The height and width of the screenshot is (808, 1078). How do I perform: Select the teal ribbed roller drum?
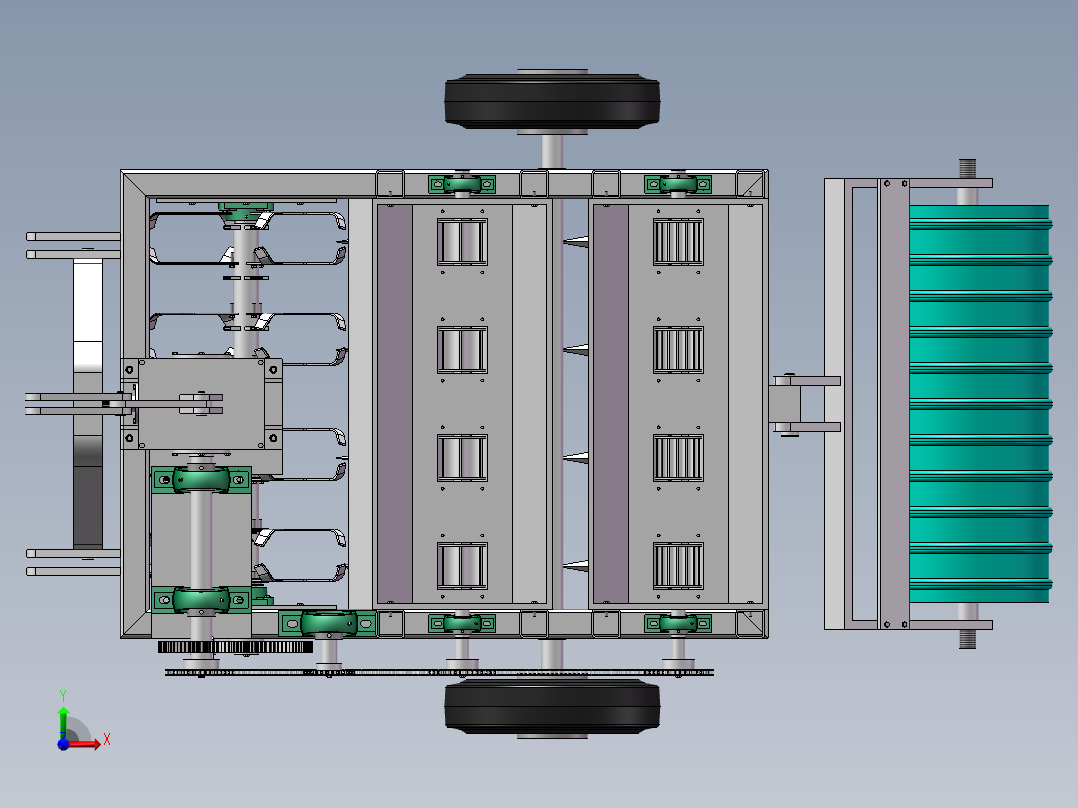(980, 404)
